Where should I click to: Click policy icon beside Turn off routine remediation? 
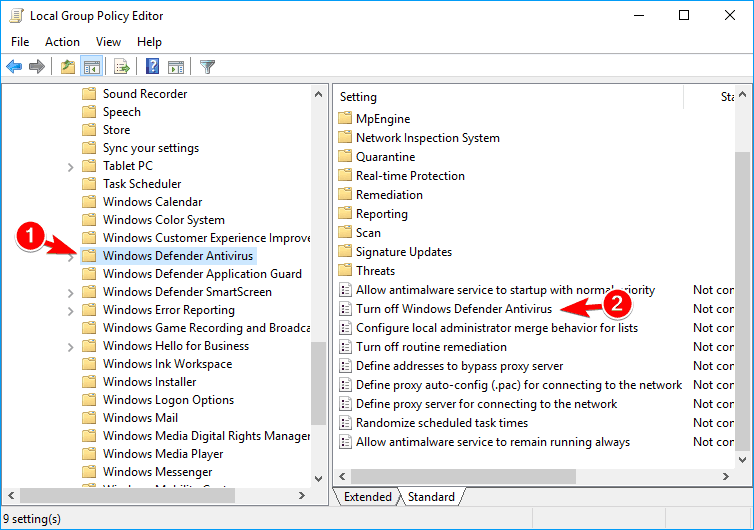point(345,347)
